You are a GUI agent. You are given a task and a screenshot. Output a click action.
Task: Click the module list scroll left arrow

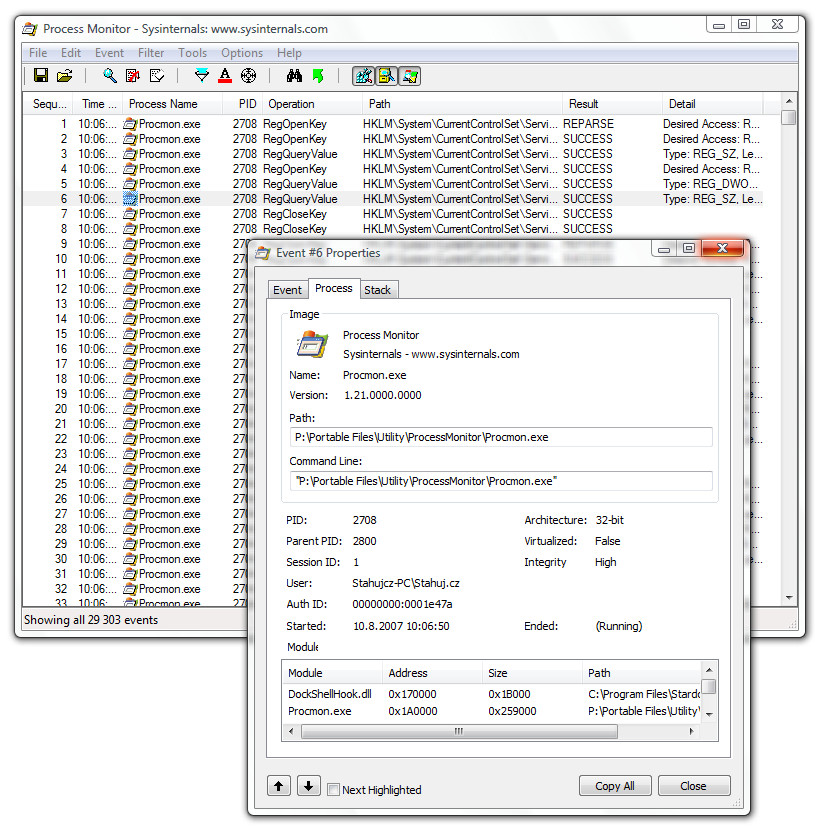click(291, 731)
